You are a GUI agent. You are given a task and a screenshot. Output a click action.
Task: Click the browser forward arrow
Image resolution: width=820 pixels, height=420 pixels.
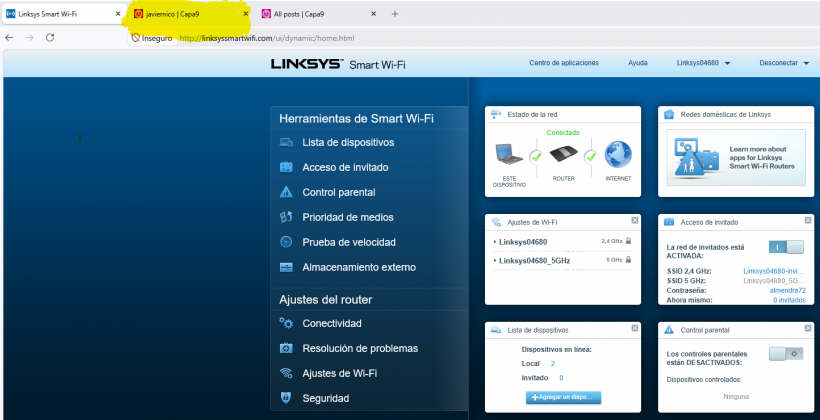[x=29, y=37]
